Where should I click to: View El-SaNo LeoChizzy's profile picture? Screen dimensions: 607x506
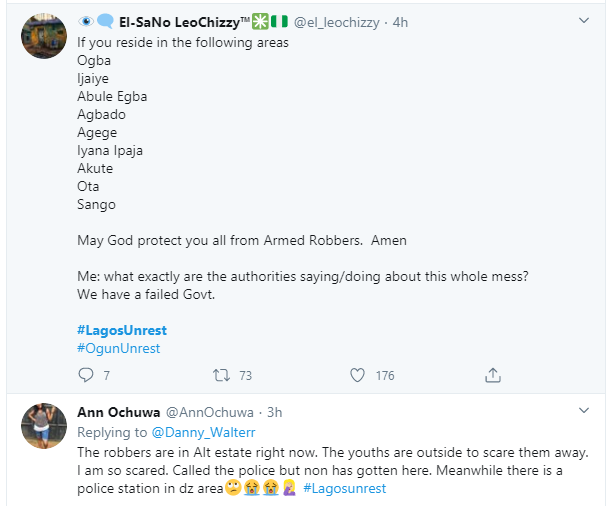tap(44, 38)
